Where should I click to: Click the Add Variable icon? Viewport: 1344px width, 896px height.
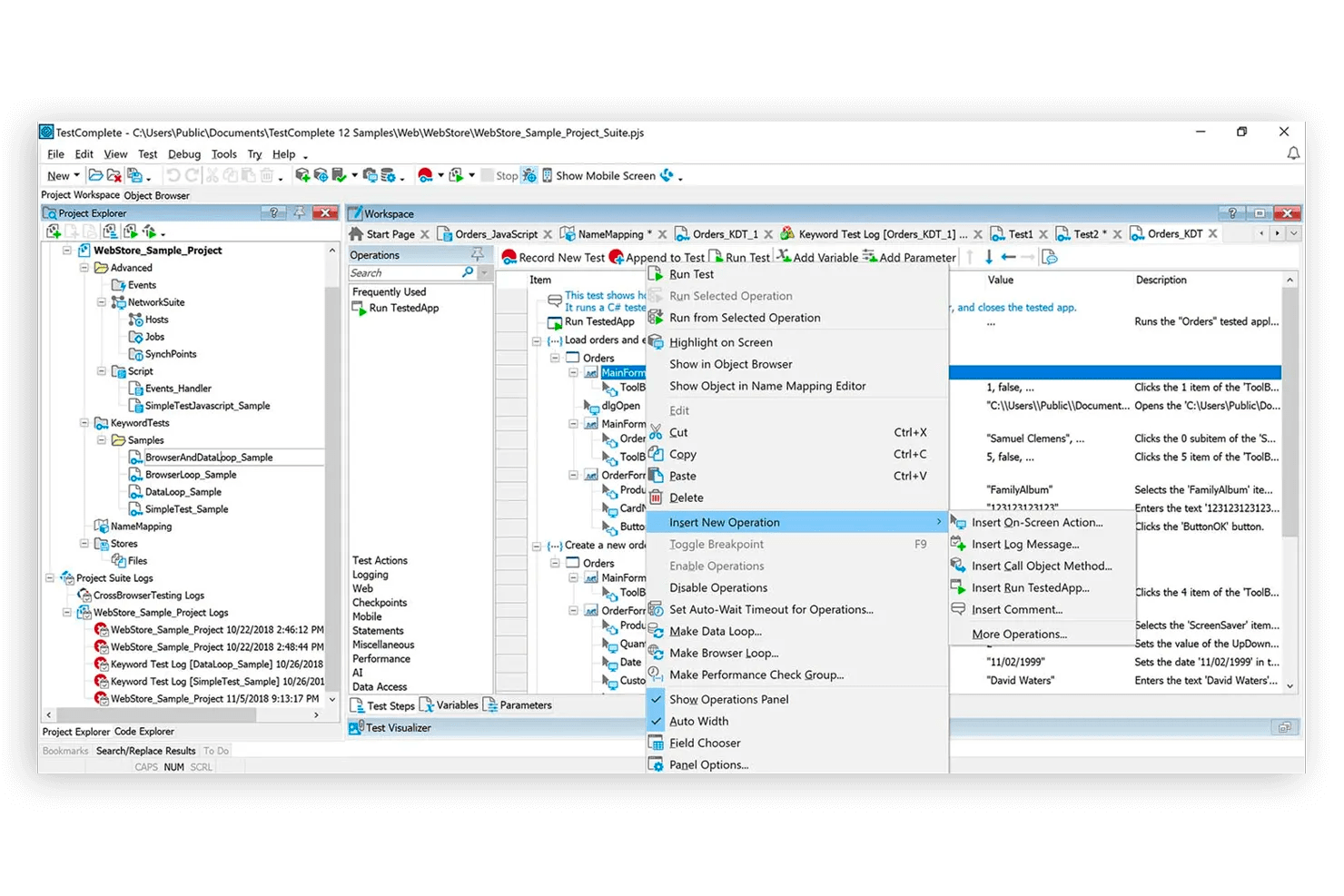click(783, 257)
